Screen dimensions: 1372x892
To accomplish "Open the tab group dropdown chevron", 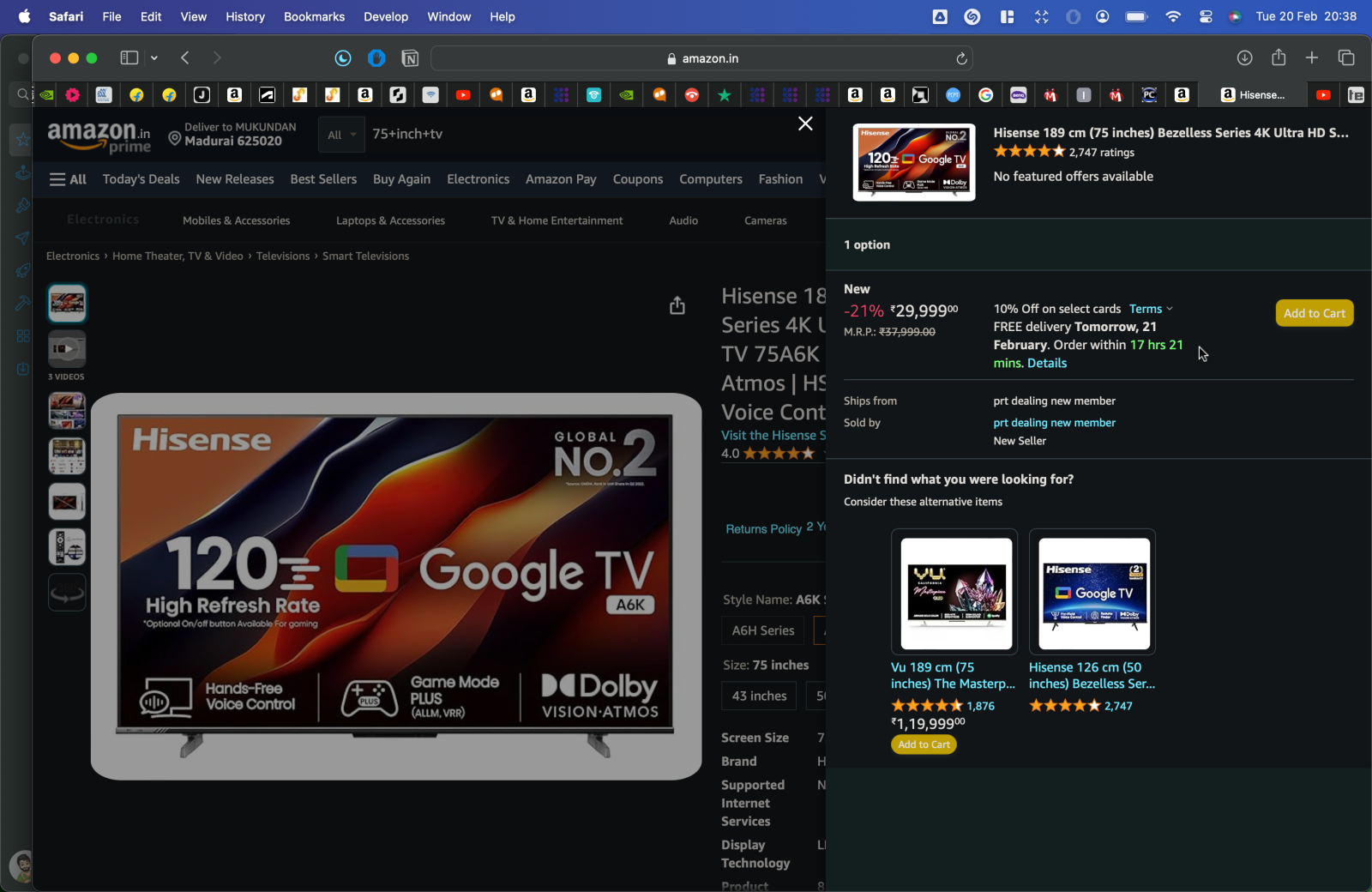I will coord(154,57).
